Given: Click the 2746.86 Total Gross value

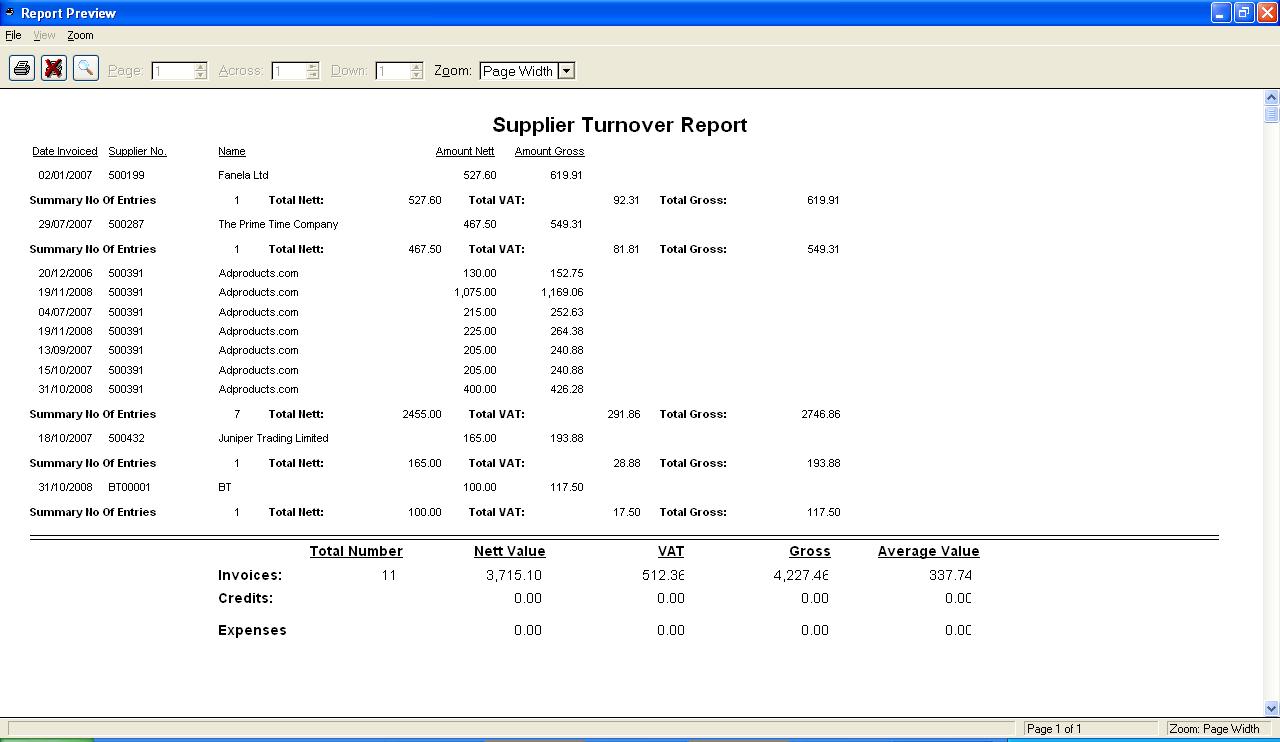Looking at the screenshot, I should 821,414.
